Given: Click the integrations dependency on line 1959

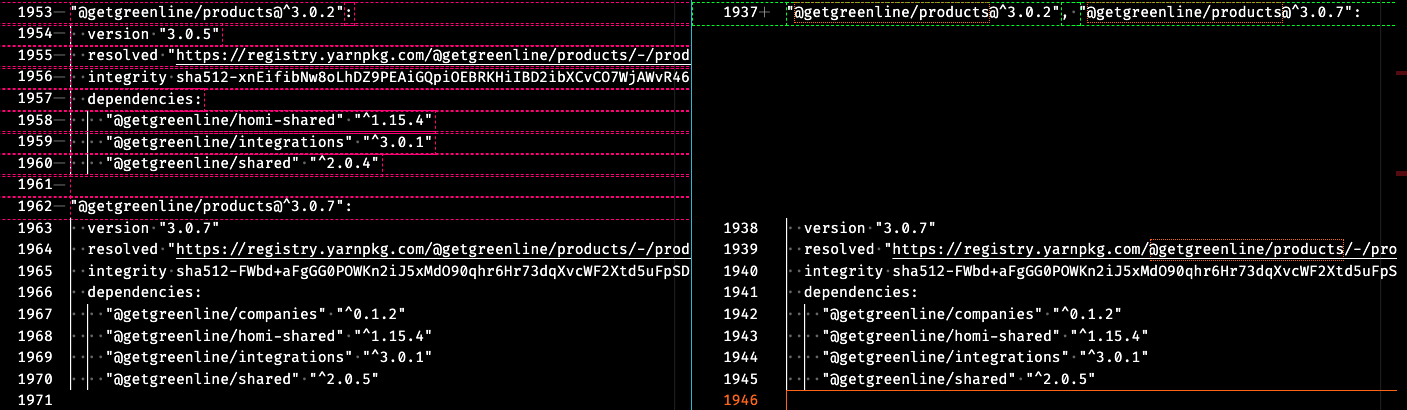Looking at the screenshot, I should point(270,142).
